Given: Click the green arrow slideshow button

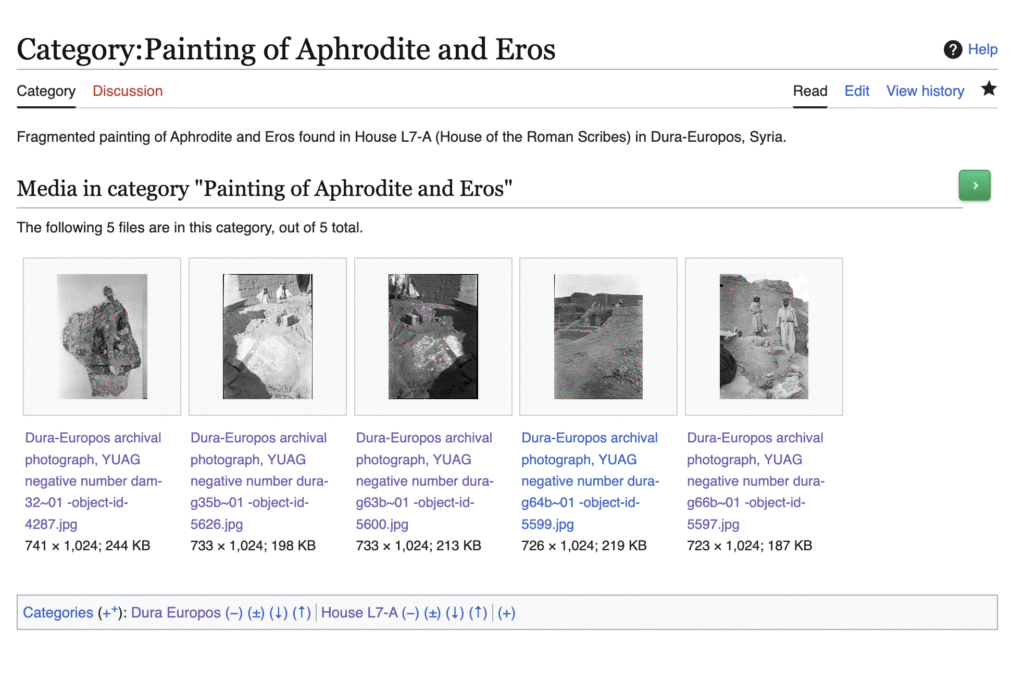Looking at the screenshot, I should tap(974, 185).
